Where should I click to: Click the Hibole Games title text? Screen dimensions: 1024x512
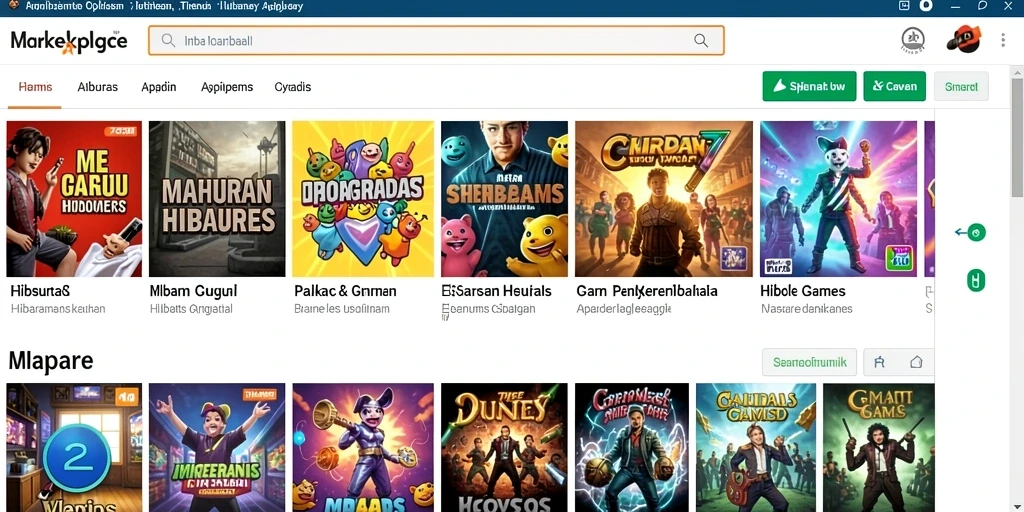tap(803, 291)
